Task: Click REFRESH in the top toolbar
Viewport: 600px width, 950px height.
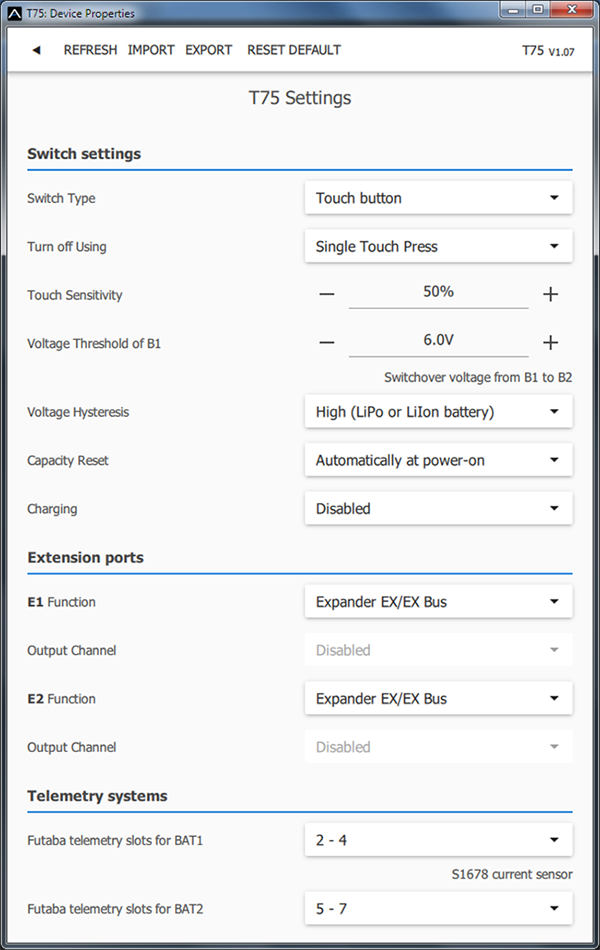Action: pos(90,50)
